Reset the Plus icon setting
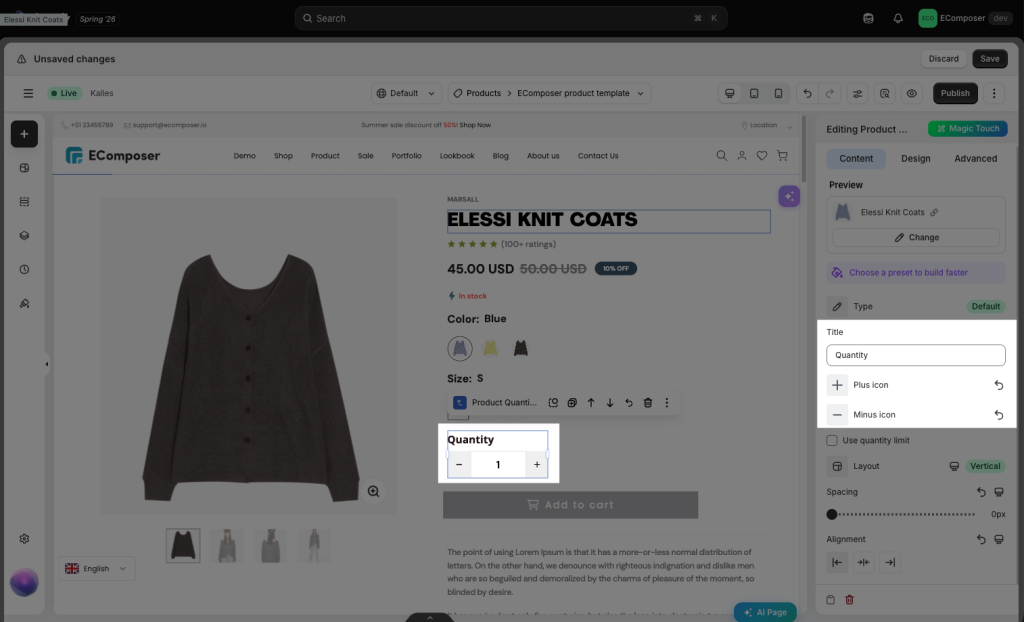 (999, 385)
